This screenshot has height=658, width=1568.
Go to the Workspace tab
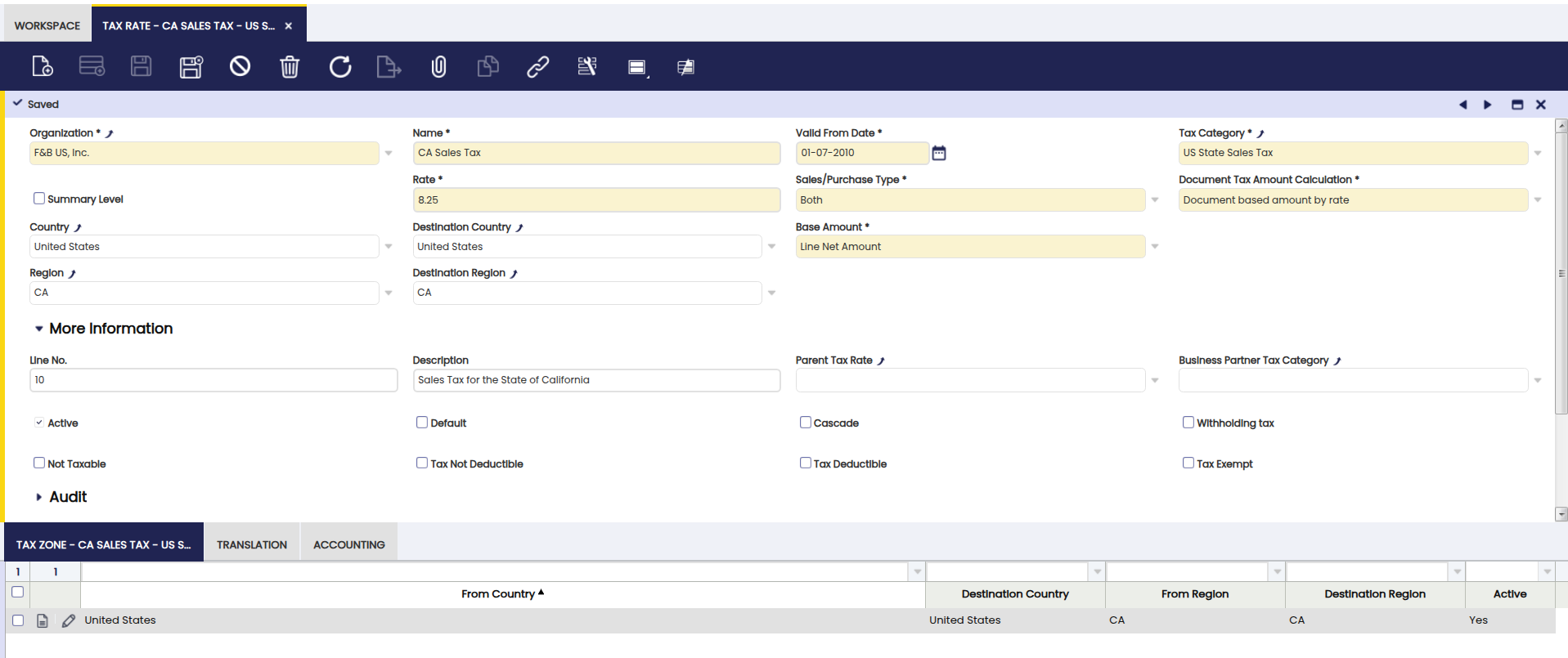(x=47, y=25)
